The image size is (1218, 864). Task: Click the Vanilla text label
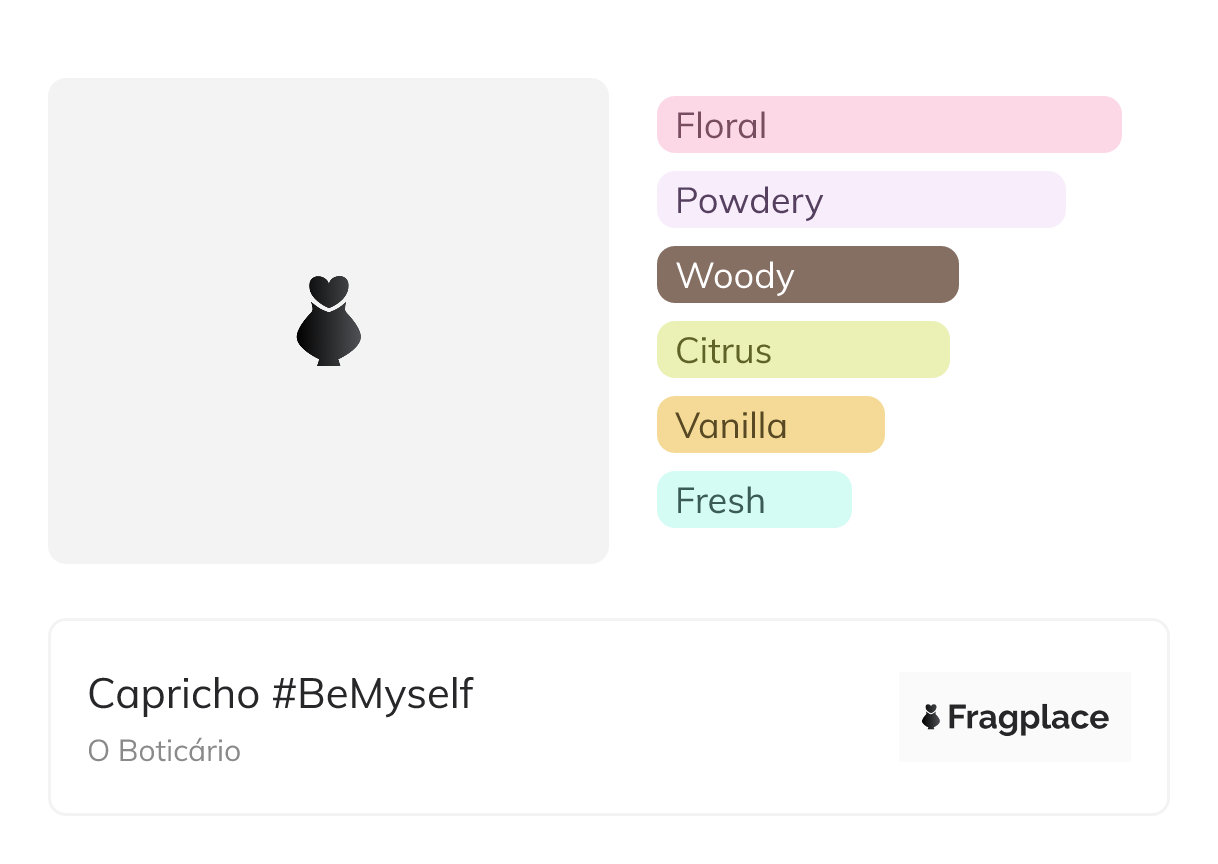pyautogui.click(x=731, y=426)
